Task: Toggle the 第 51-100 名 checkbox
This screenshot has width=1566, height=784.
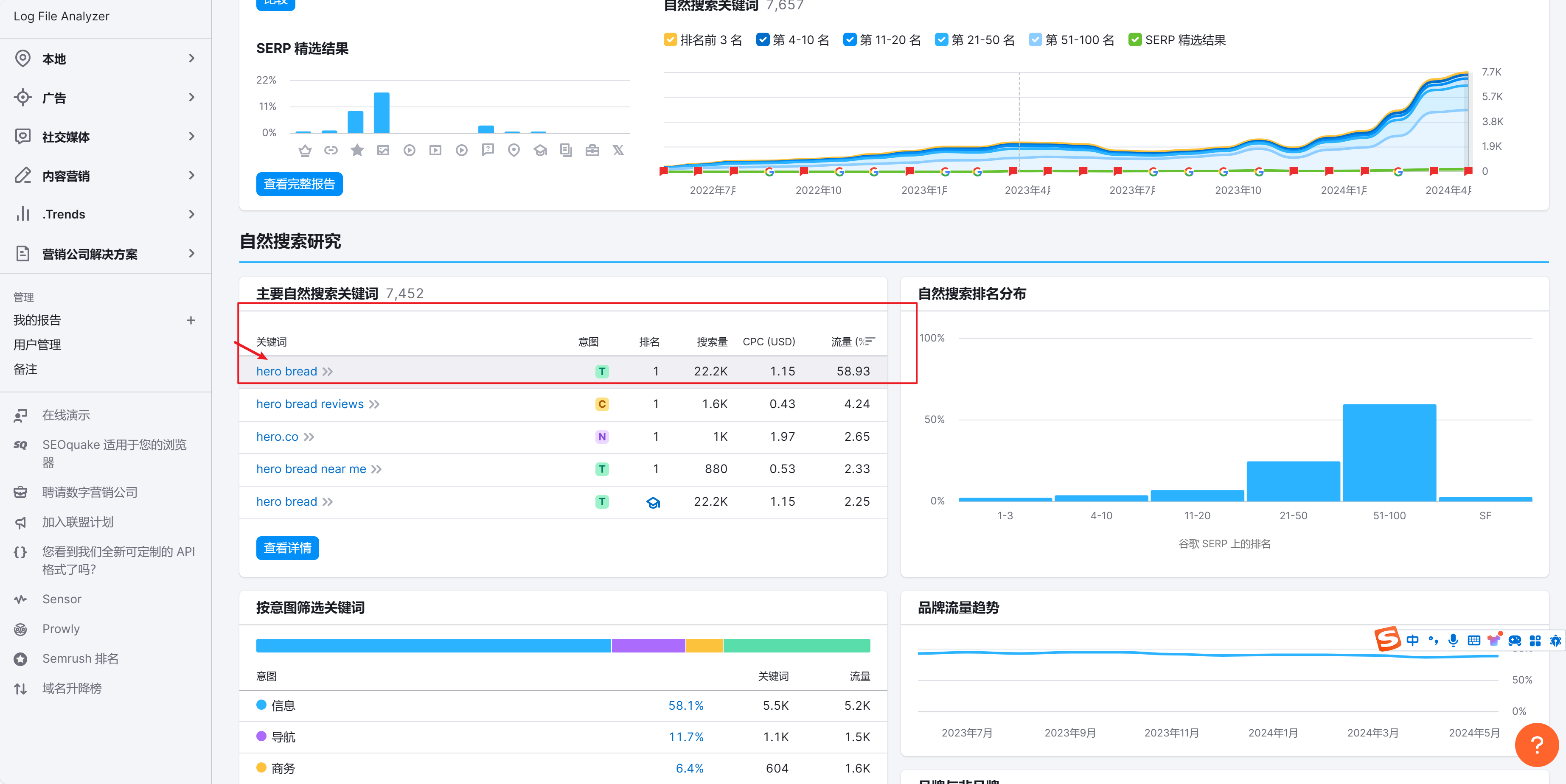Action: click(x=1035, y=40)
